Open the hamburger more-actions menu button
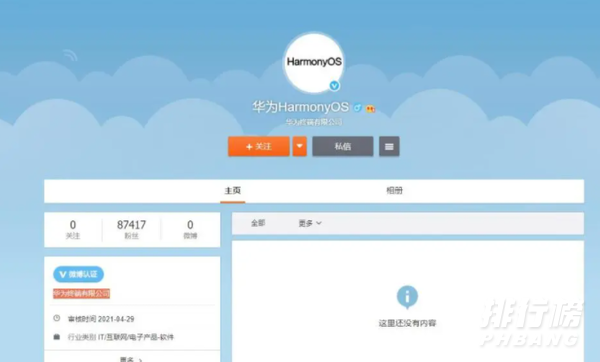 pyautogui.click(x=389, y=147)
